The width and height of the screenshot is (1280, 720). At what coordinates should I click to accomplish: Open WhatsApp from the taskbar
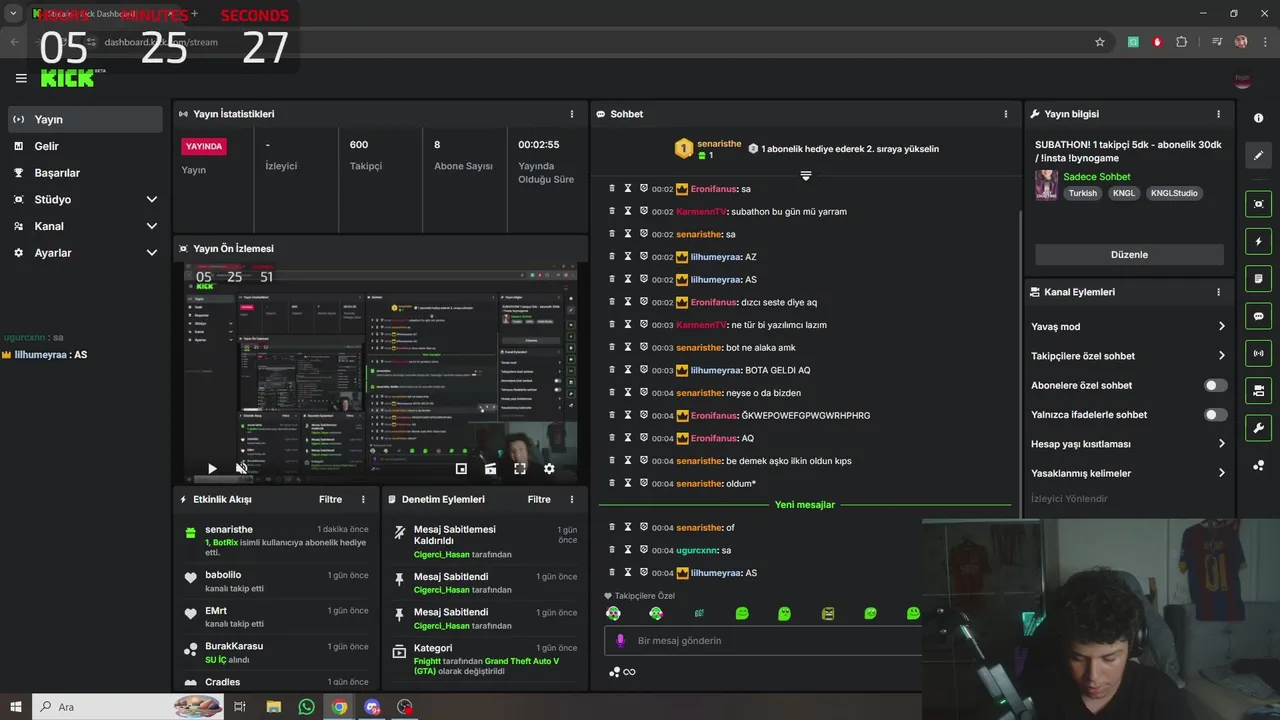point(306,707)
